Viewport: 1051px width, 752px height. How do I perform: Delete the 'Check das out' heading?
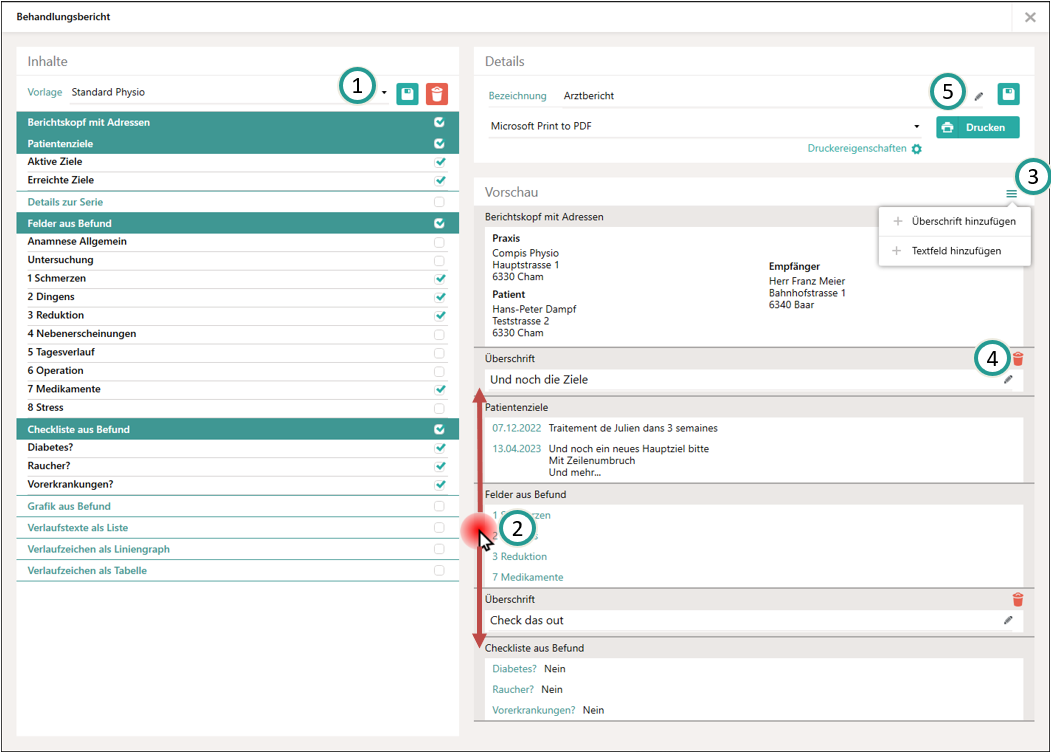tap(1018, 600)
